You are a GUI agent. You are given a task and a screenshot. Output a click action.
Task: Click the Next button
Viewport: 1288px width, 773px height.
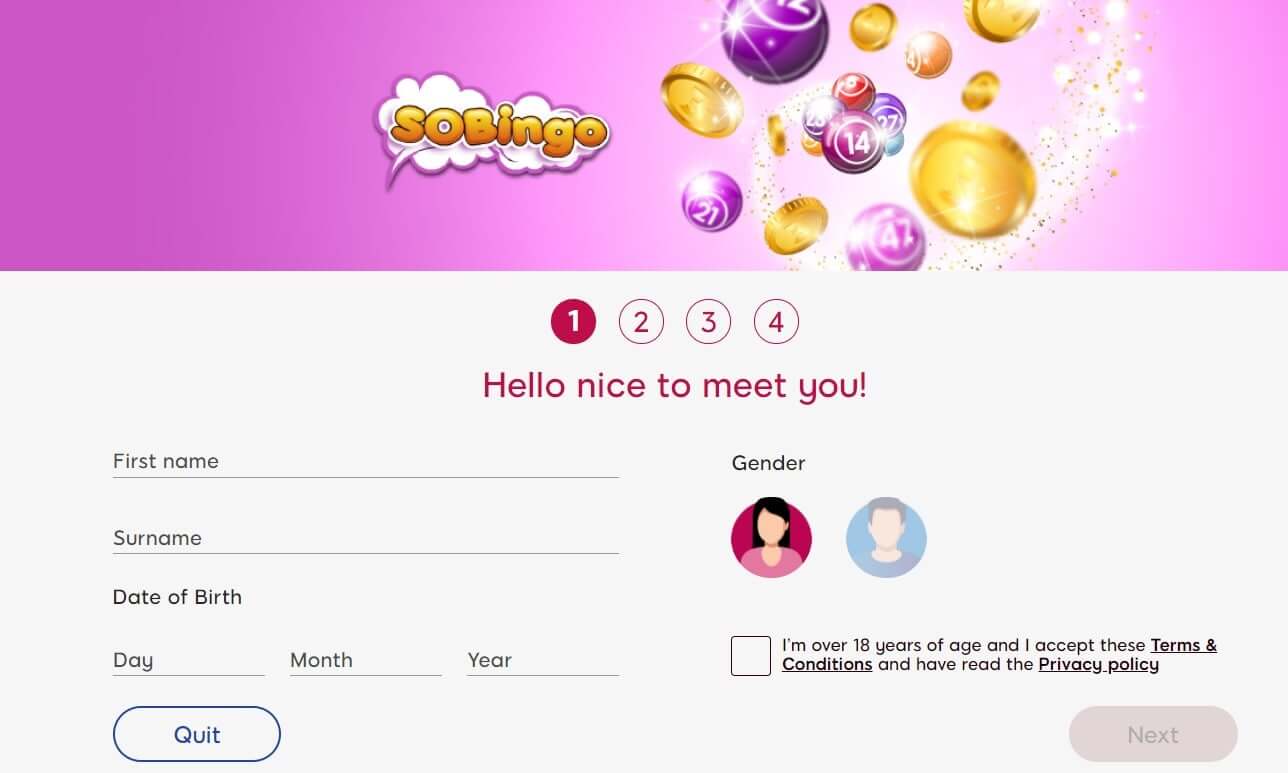click(x=1153, y=734)
